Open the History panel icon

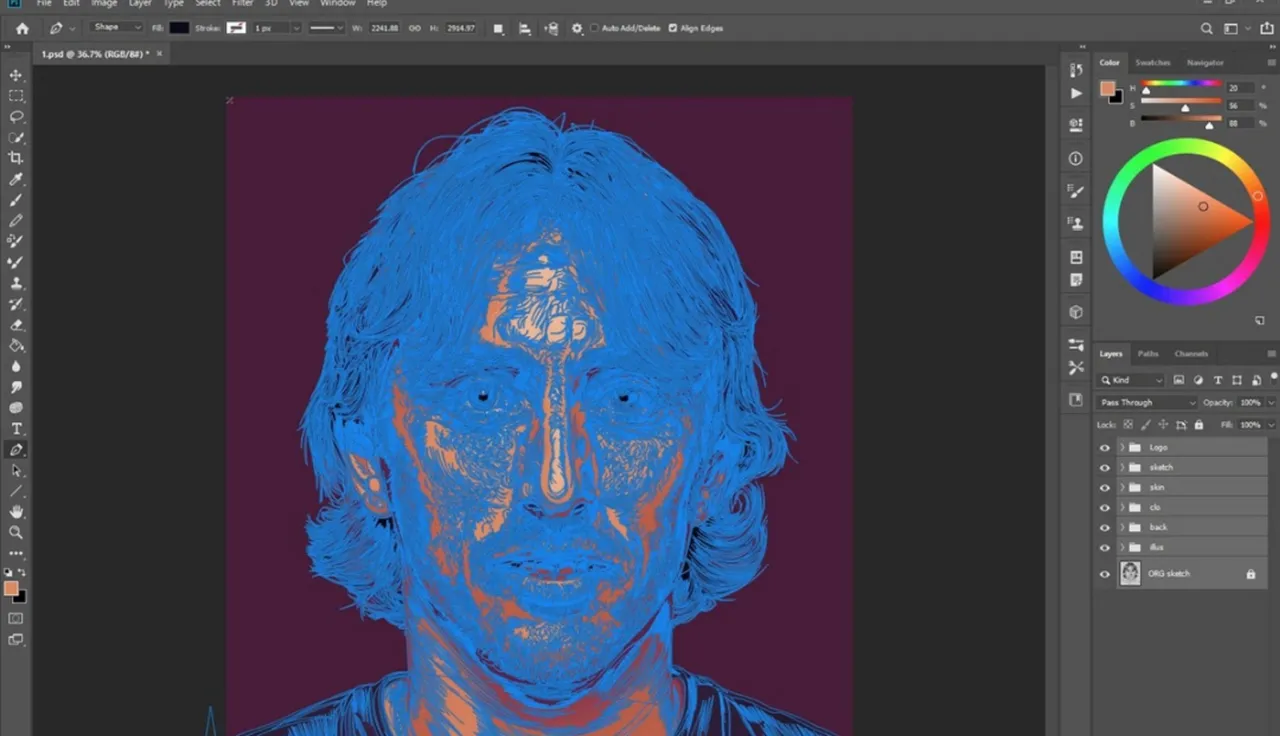pyautogui.click(x=1076, y=70)
